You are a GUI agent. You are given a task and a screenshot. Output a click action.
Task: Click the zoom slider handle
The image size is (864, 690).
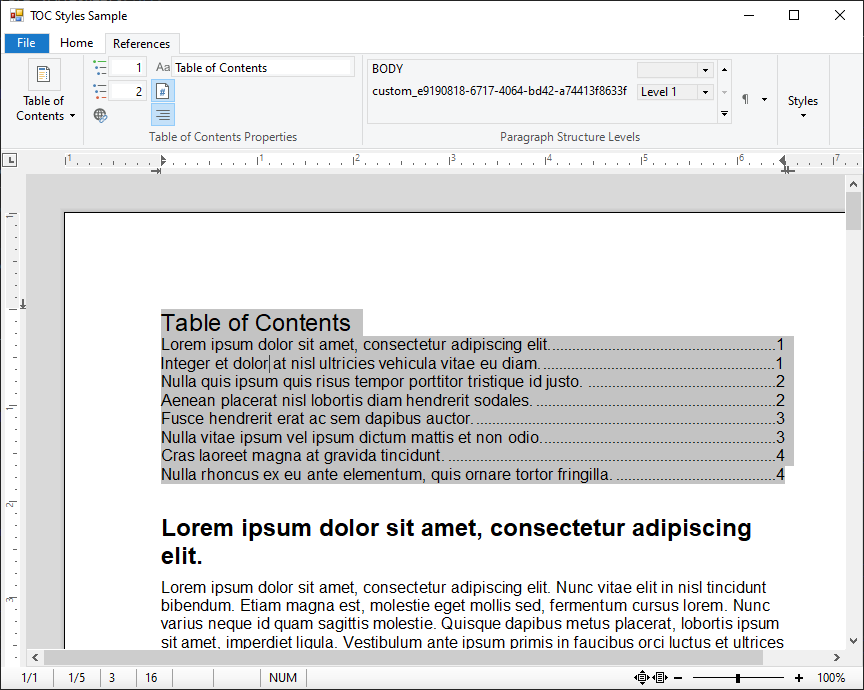(x=738, y=678)
